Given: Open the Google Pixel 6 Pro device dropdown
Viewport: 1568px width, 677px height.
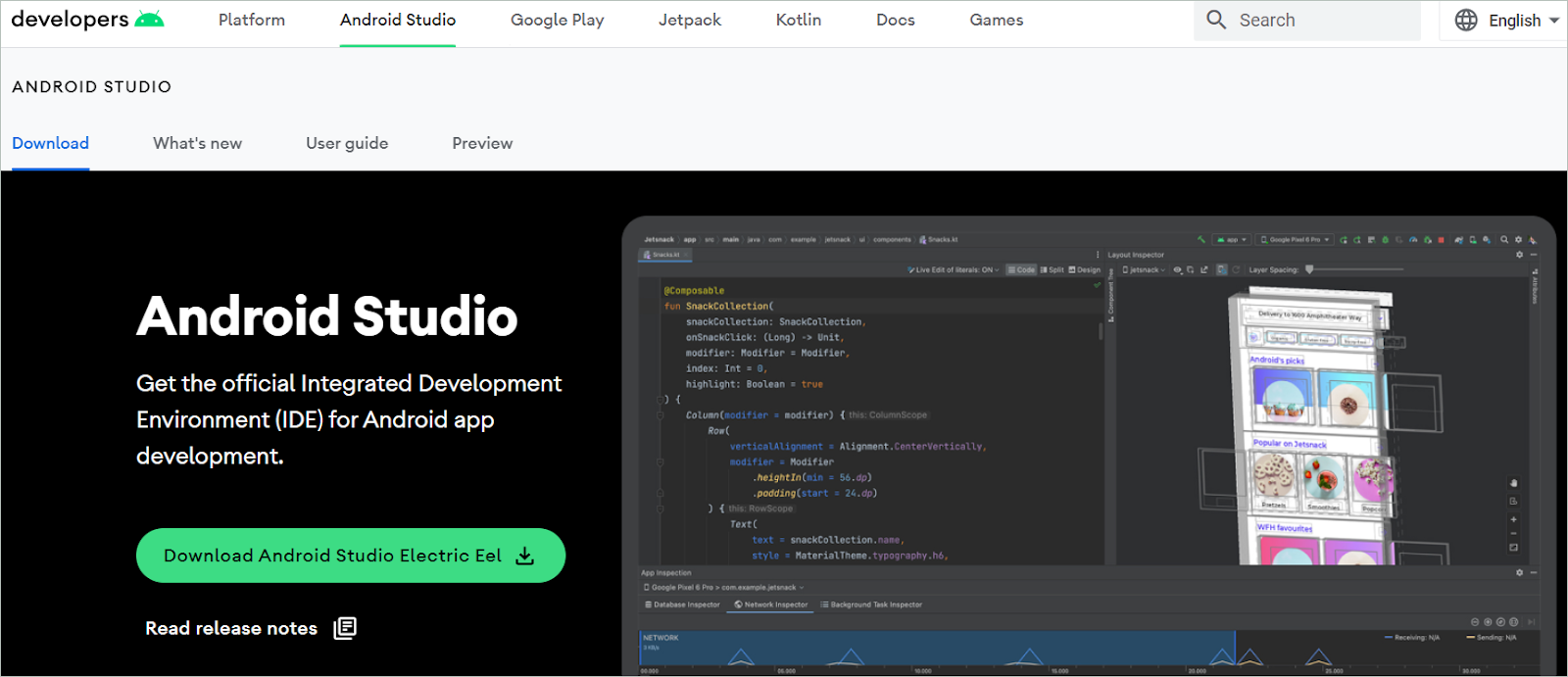Looking at the screenshot, I should coord(1295,239).
